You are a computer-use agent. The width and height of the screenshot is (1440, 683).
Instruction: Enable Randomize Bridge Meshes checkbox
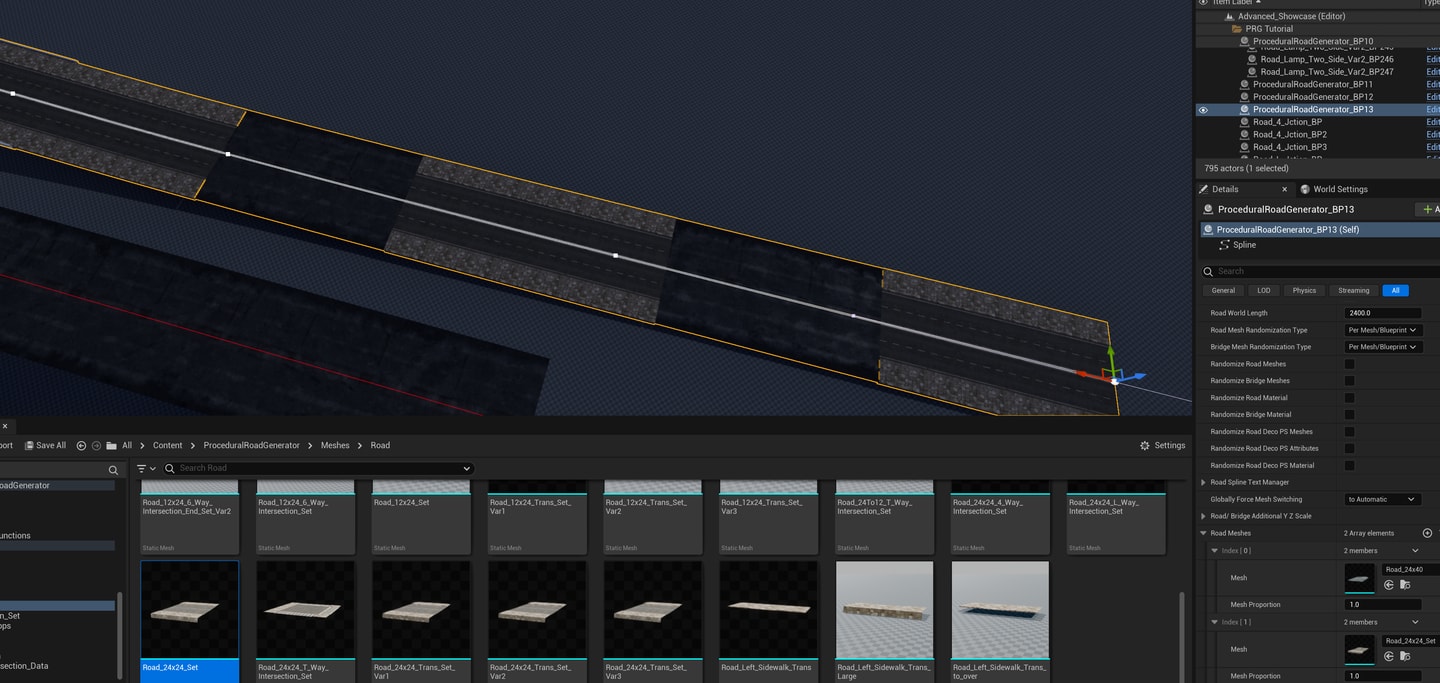pyautogui.click(x=1349, y=381)
